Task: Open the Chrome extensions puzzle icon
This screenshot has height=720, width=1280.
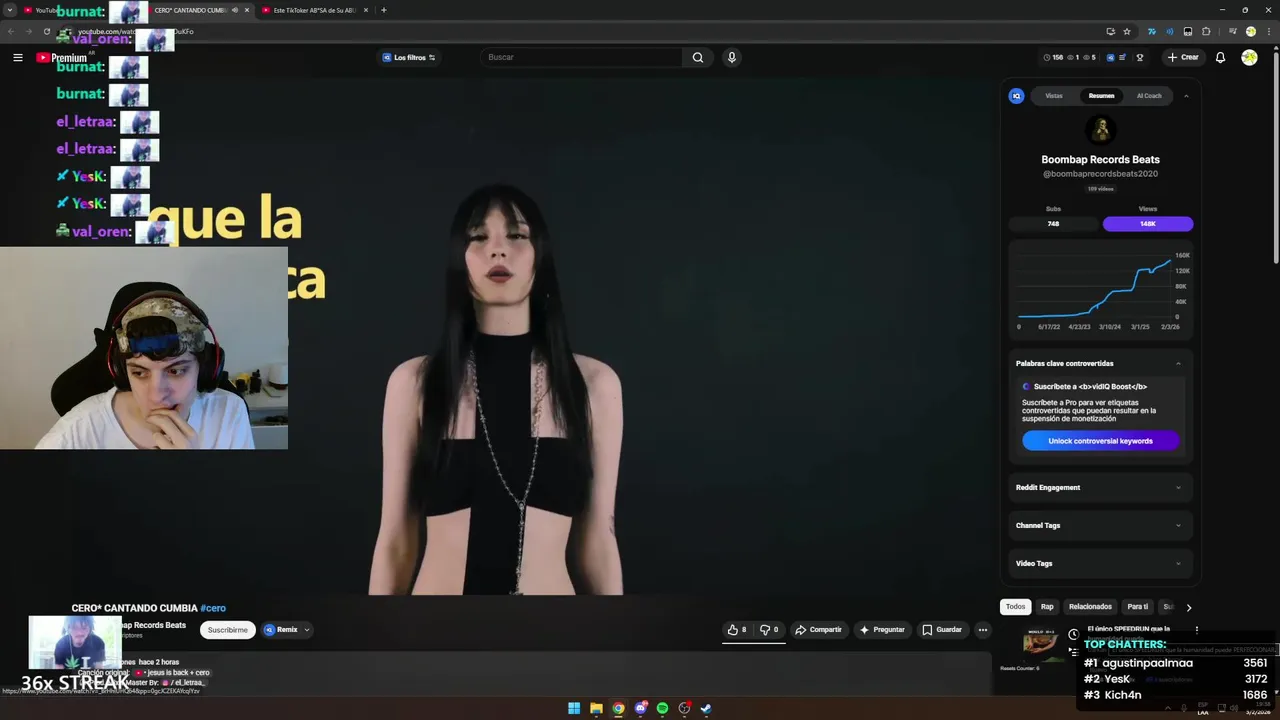Action: coord(1207,31)
